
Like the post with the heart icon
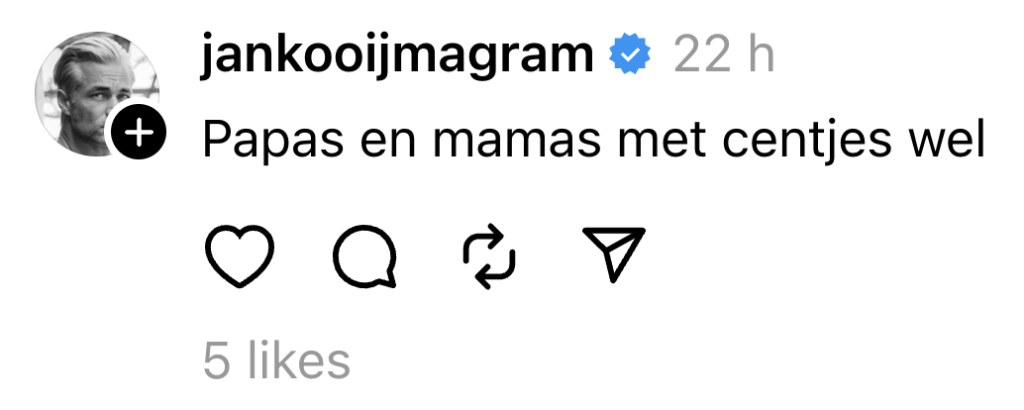point(239,256)
